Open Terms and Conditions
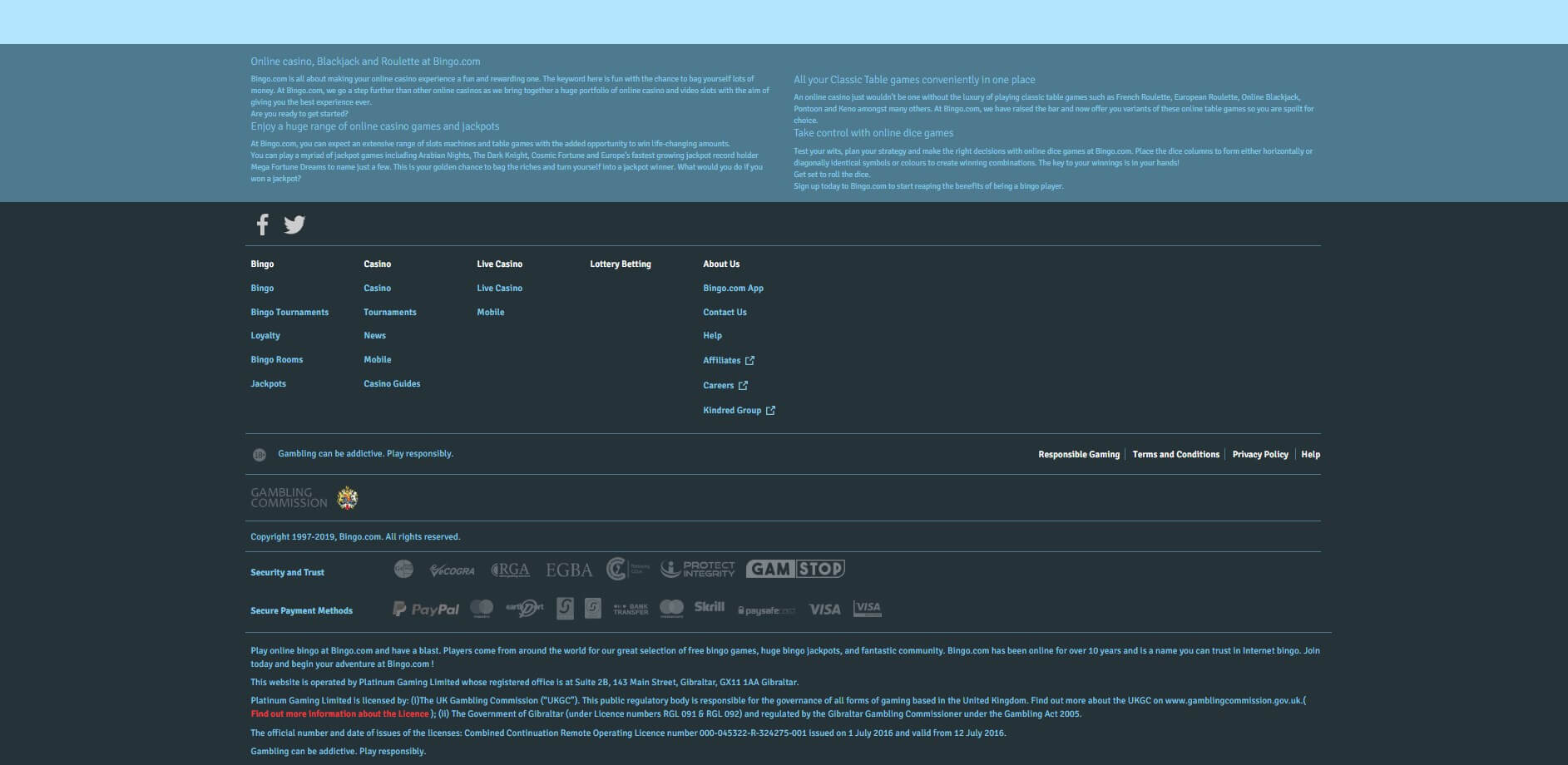1568x765 pixels. coord(1175,455)
